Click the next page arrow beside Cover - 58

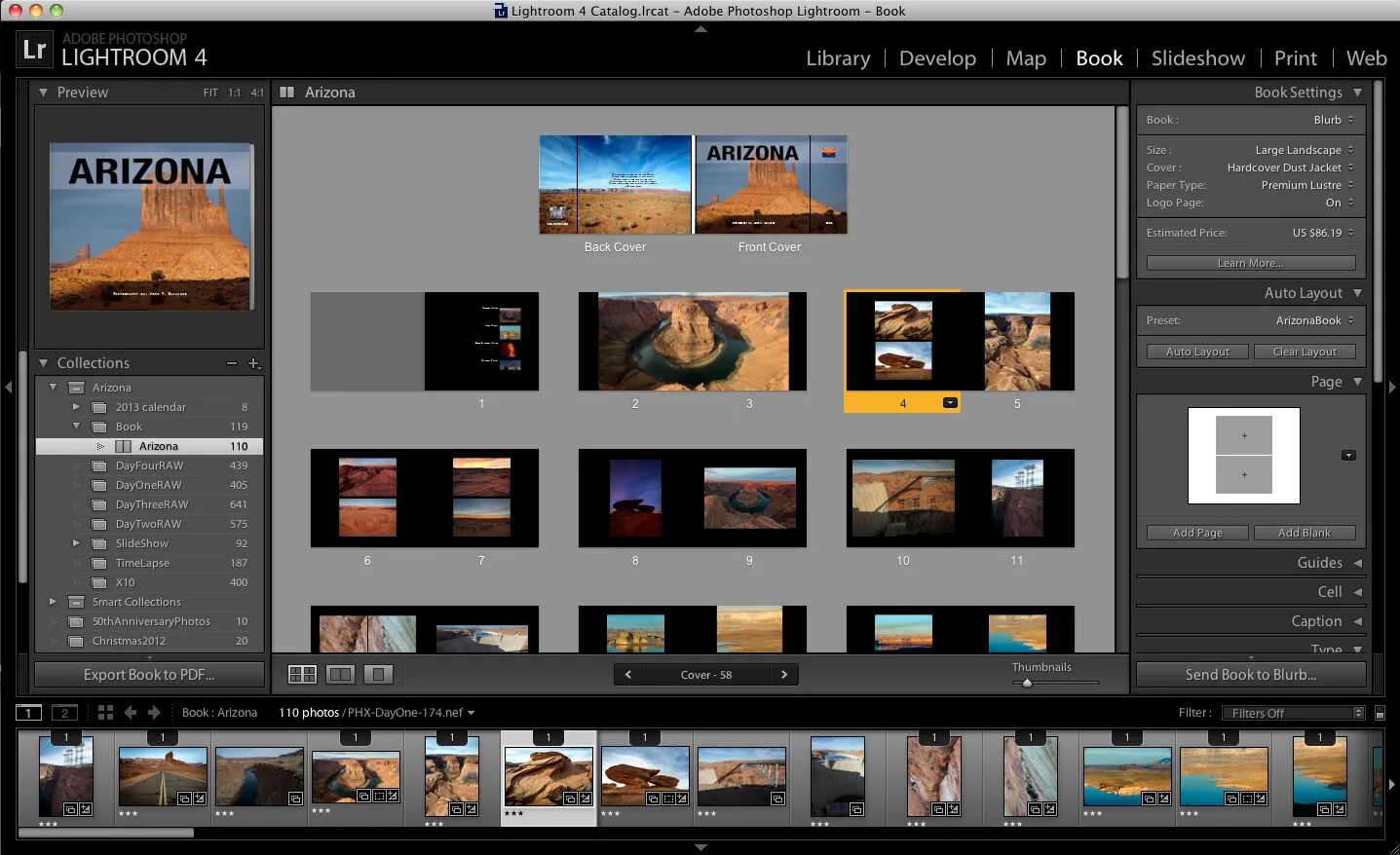coord(784,674)
